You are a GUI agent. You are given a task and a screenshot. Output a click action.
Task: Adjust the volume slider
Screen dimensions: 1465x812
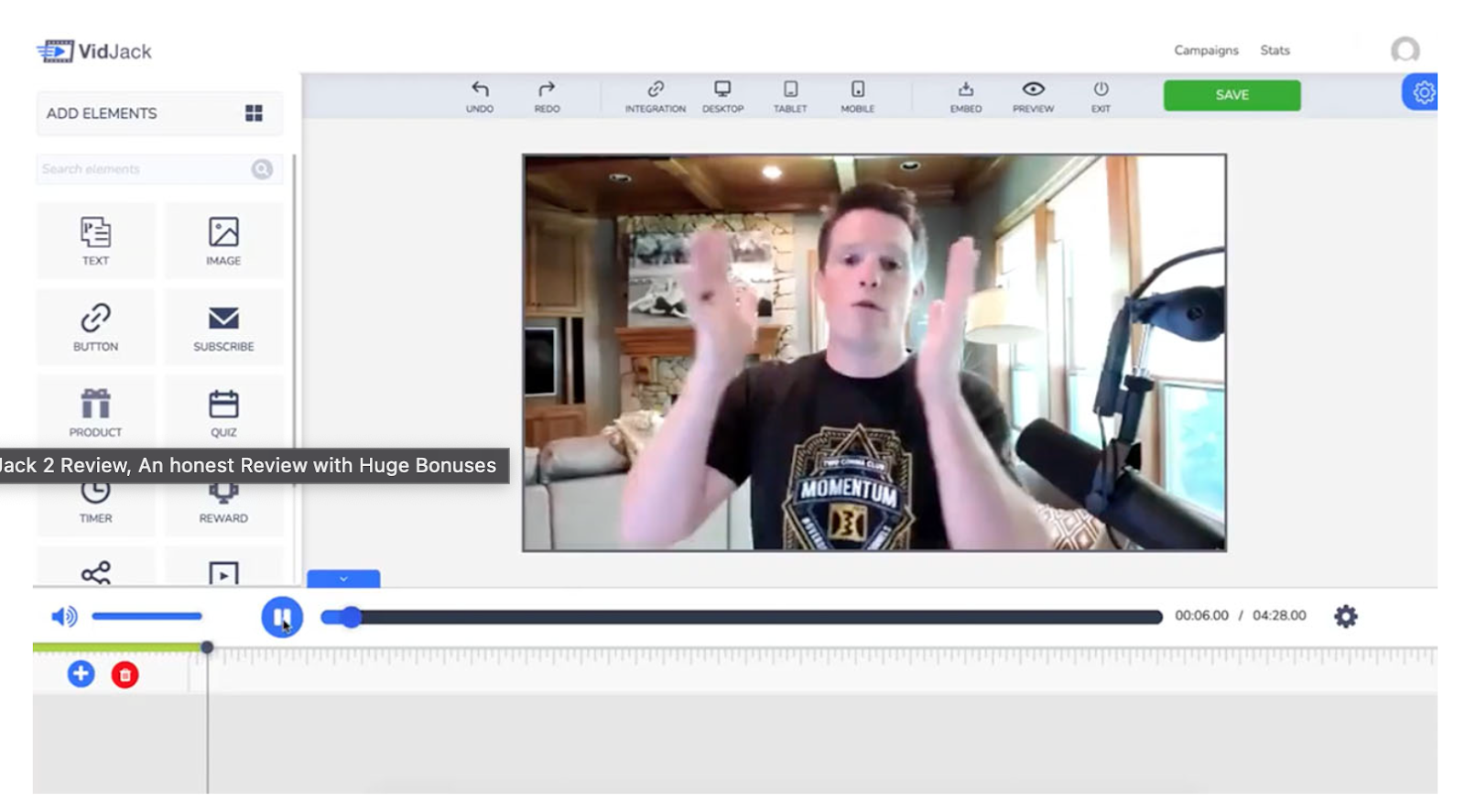(146, 616)
